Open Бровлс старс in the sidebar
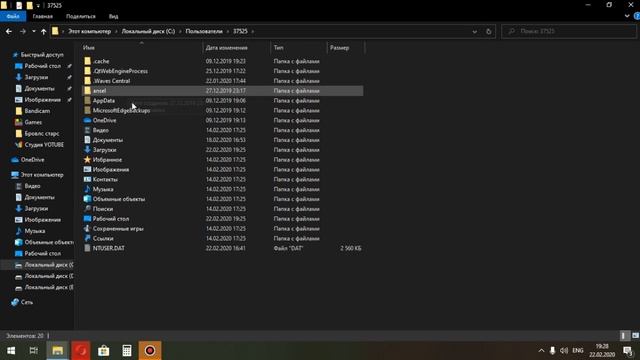The width and height of the screenshot is (640, 360). pyautogui.click(x=42, y=133)
